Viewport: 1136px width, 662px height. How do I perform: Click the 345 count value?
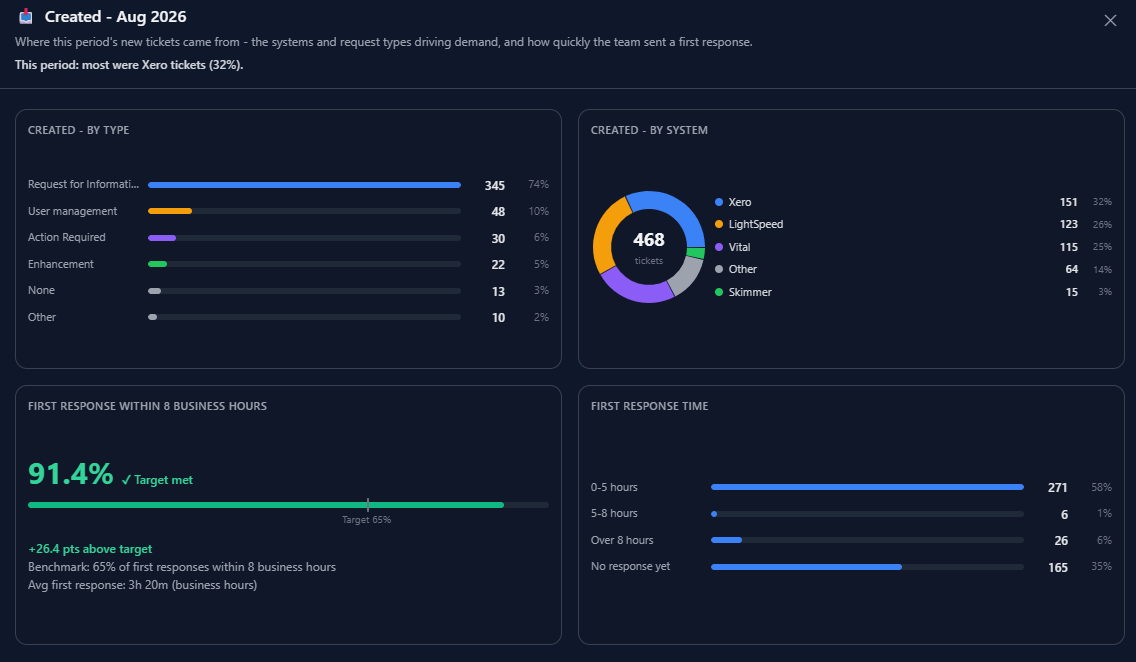tap(495, 186)
